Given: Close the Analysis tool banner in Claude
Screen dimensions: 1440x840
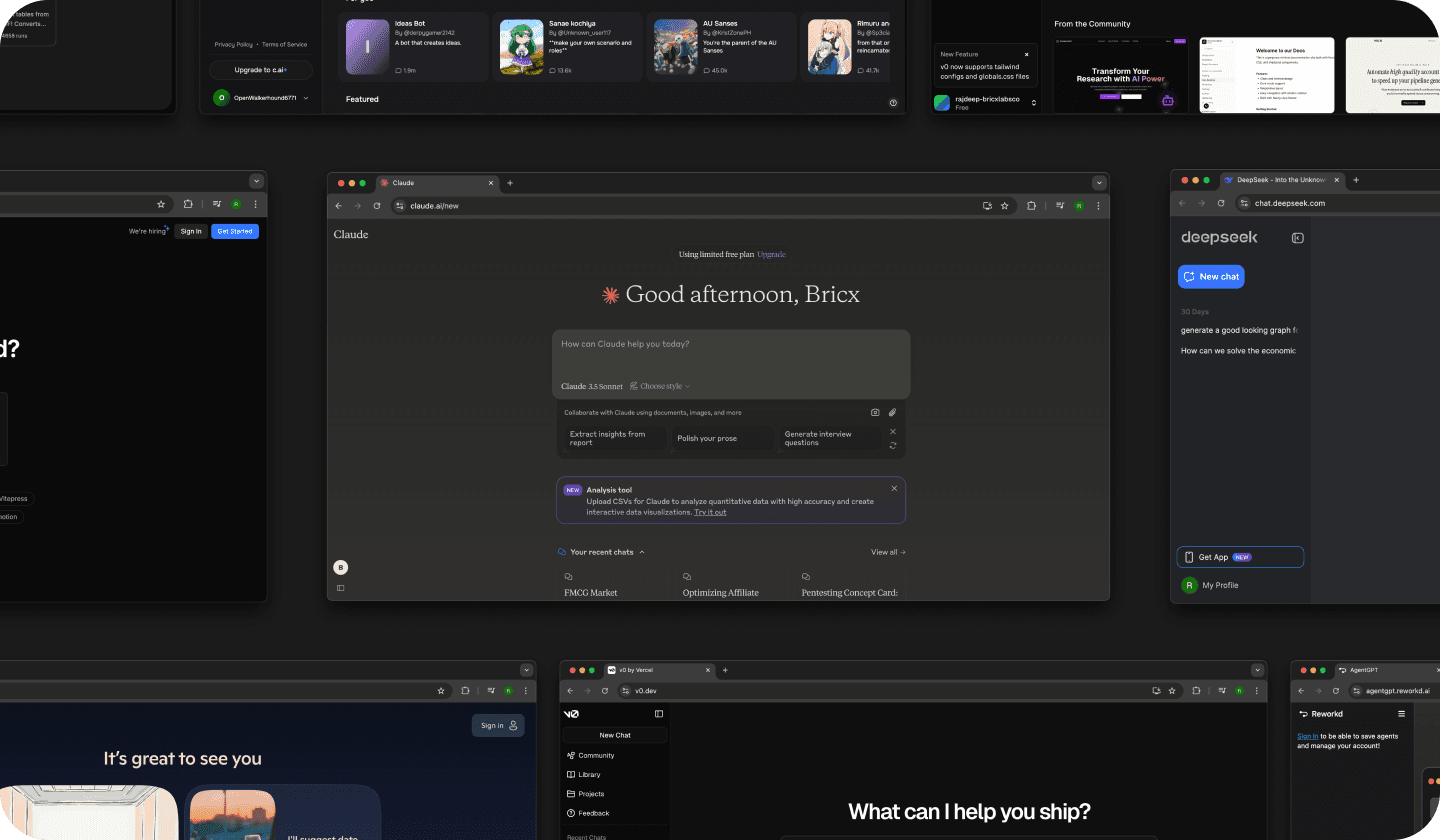Looking at the screenshot, I should 894,488.
